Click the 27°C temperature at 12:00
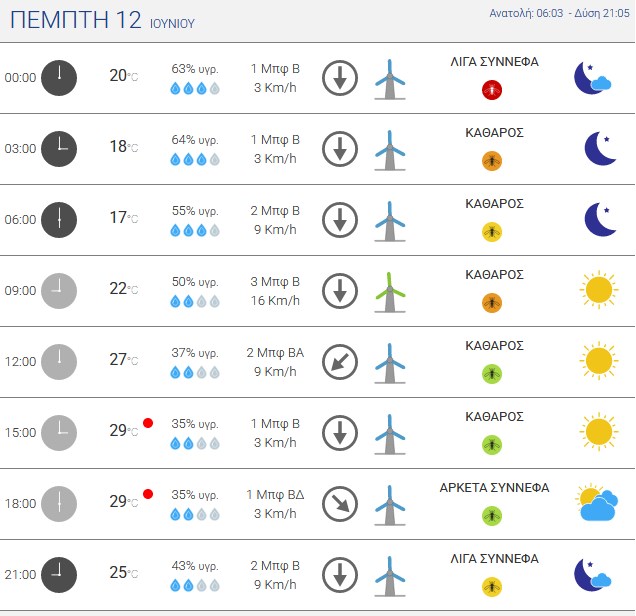636x616 pixels. pyautogui.click(x=124, y=360)
